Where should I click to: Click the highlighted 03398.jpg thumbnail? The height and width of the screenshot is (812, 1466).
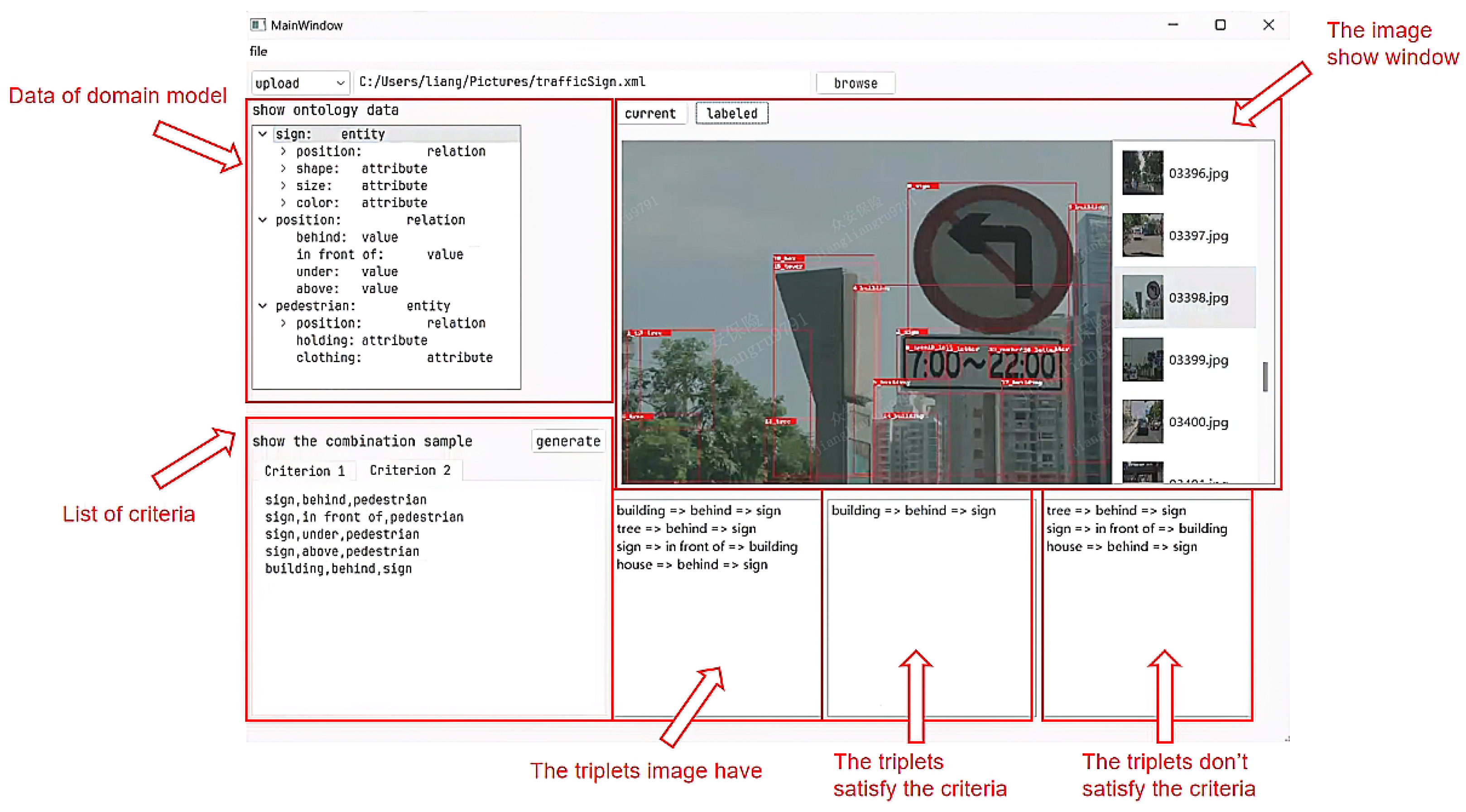pyautogui.click(x=1142, y=298)
